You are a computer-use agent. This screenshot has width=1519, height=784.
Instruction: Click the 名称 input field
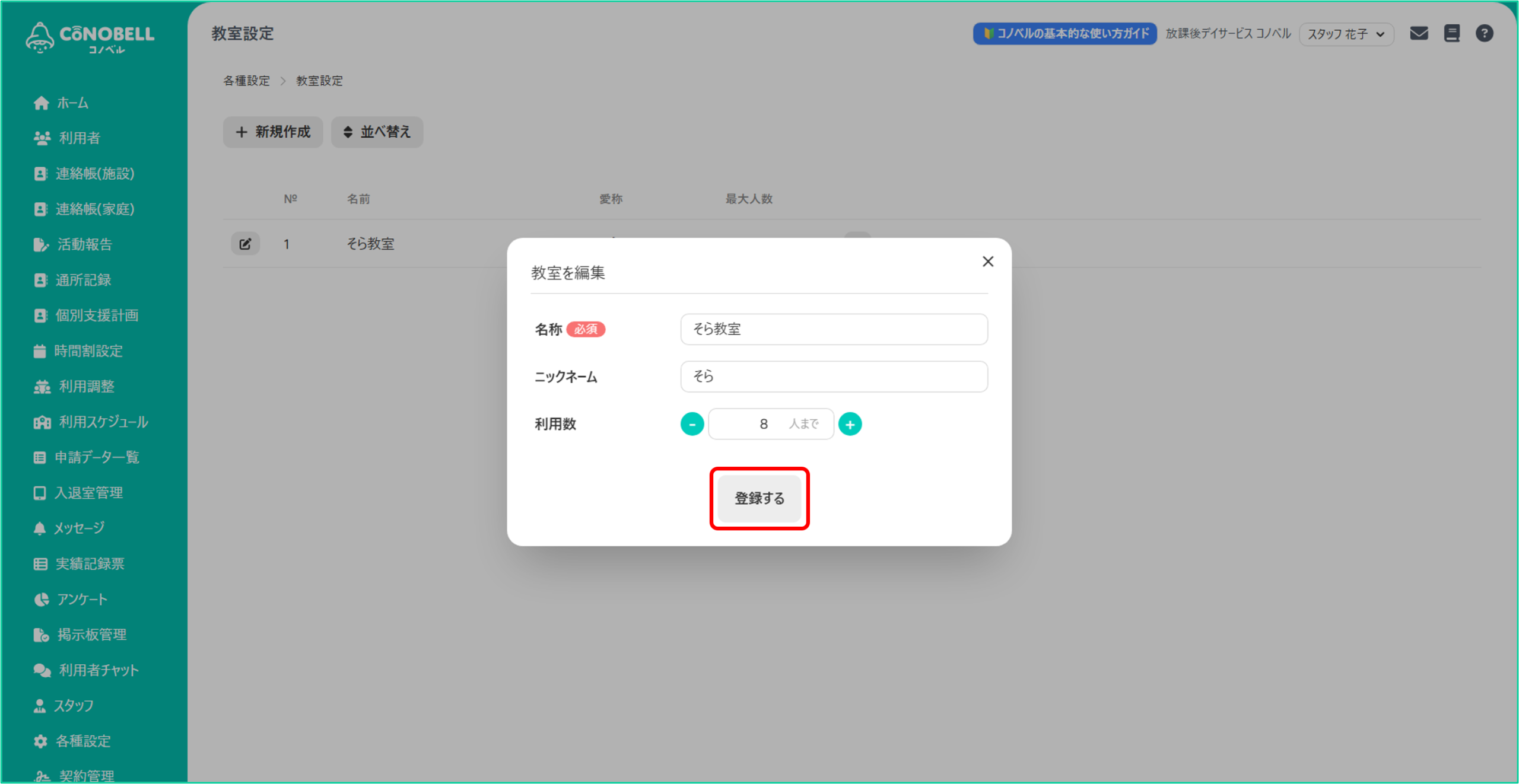pos(834,329)
